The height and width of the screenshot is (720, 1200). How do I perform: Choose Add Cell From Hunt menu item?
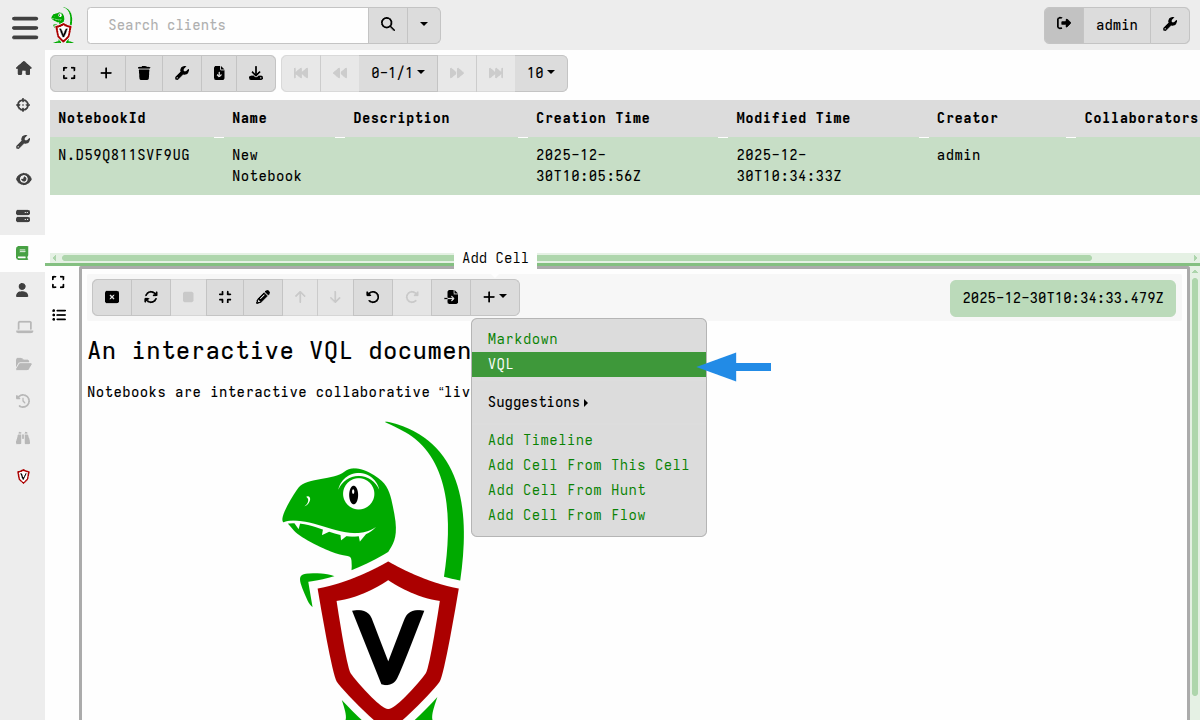(x=566, y=490)
